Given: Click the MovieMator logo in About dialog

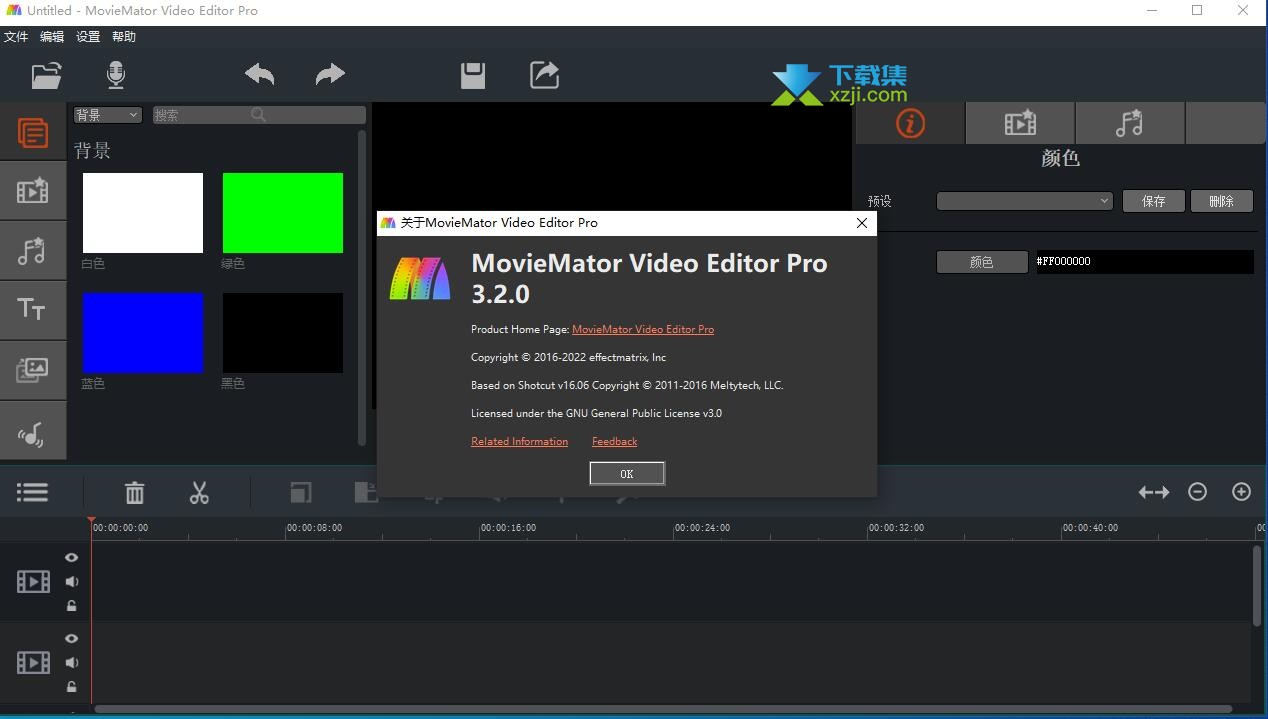Looking at the screenshot, I should click(x=420, y=278).
